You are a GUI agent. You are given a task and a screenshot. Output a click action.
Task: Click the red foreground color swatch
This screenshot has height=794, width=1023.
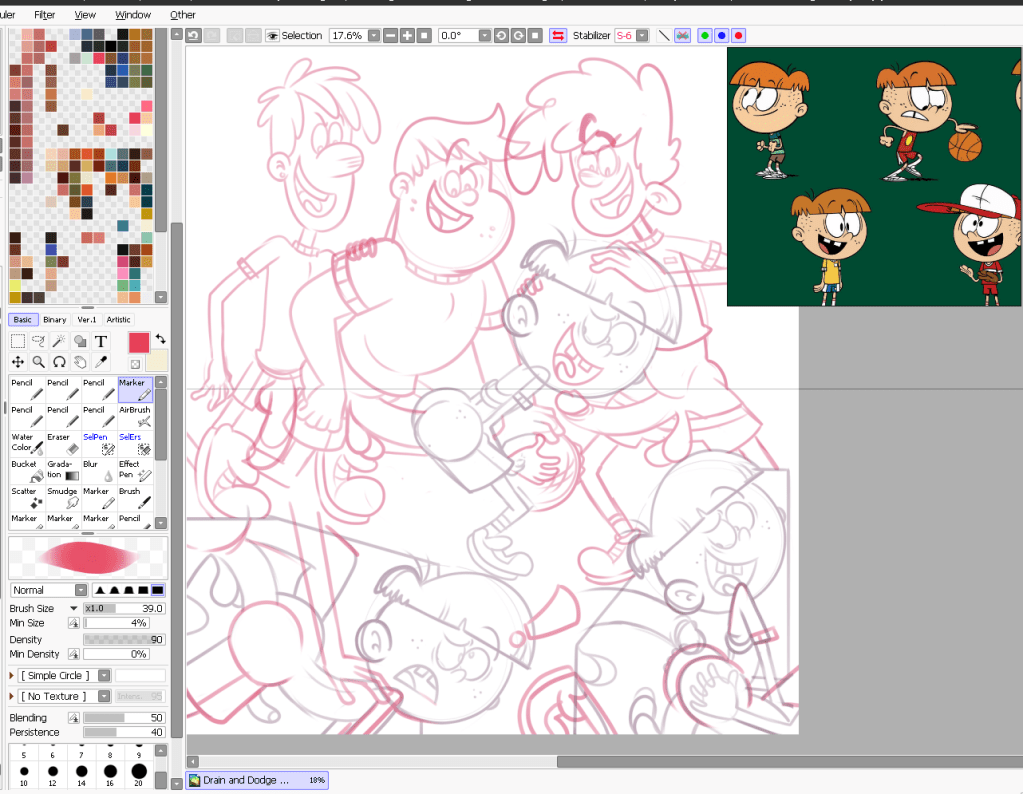pos(138,342)
